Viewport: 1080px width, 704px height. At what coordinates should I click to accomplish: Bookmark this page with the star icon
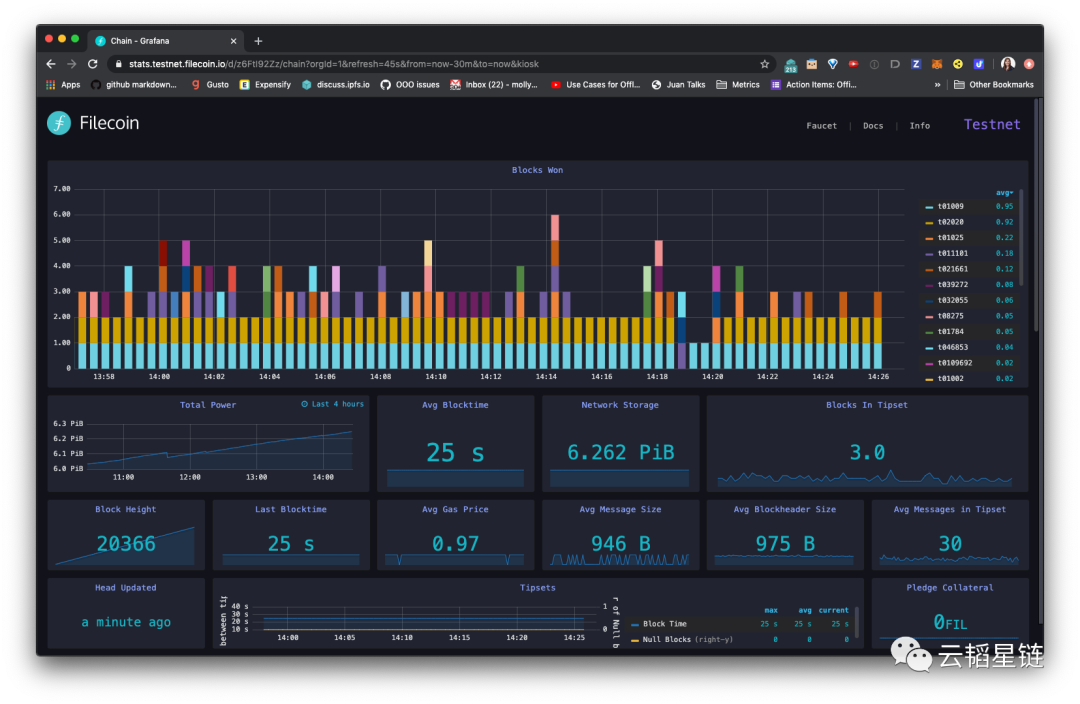765,64
